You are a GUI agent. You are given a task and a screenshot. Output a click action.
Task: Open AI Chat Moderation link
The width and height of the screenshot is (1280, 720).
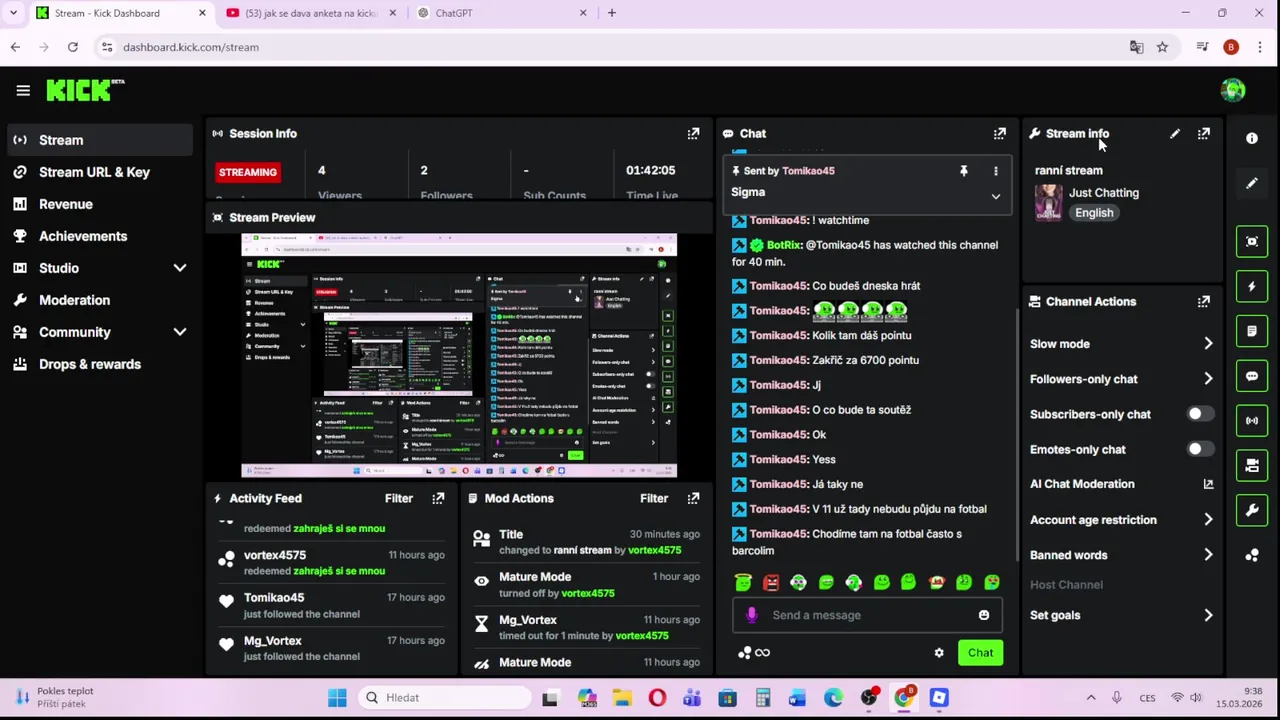(x=1122, y=484)
